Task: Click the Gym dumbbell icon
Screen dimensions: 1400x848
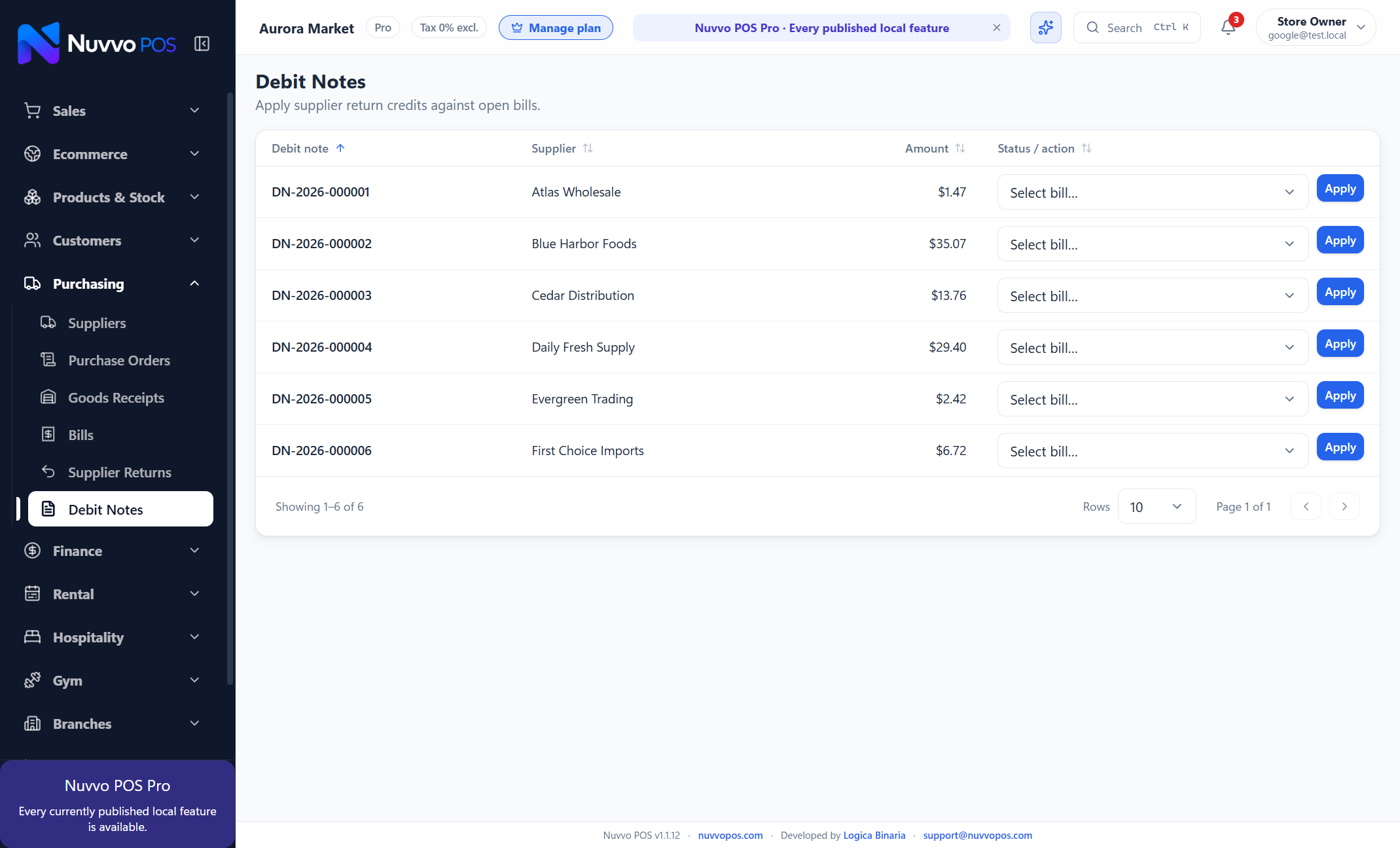Action: (x=32, y=680)
